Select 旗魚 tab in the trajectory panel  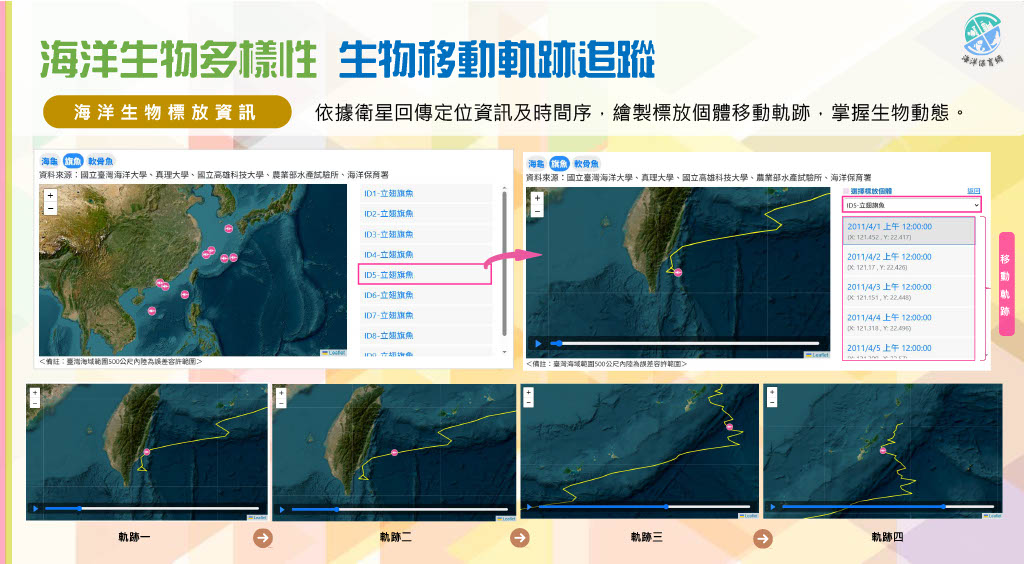pos(560,164)
